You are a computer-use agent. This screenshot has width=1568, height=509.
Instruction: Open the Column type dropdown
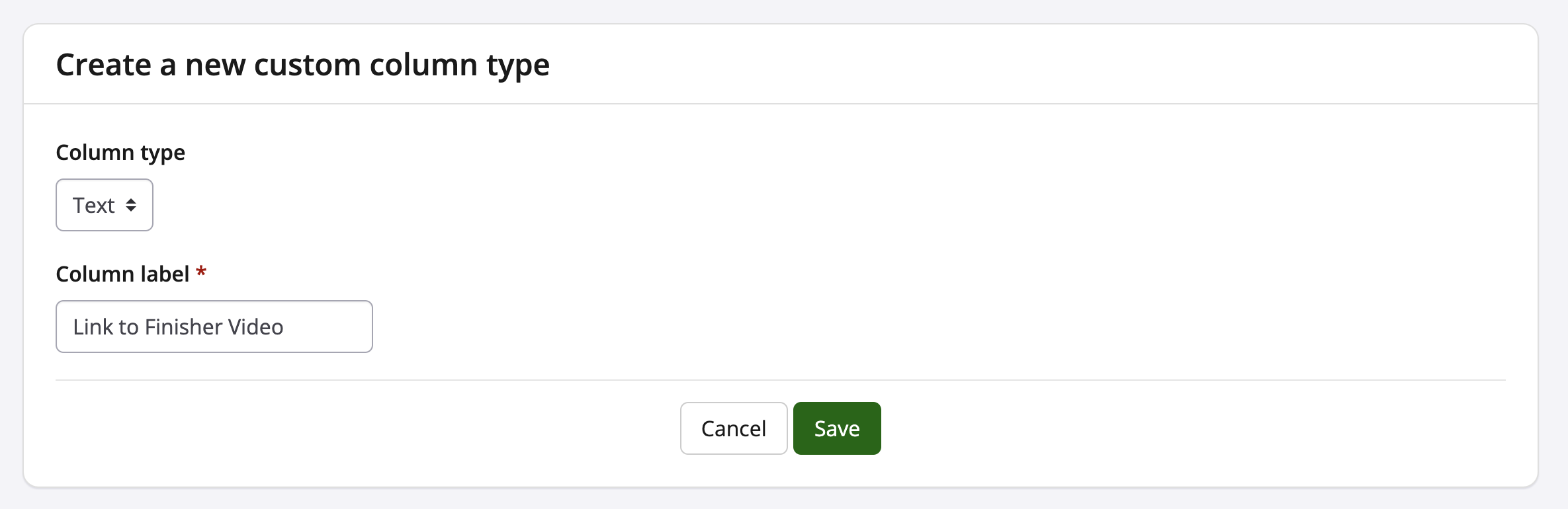coord(105,205)
